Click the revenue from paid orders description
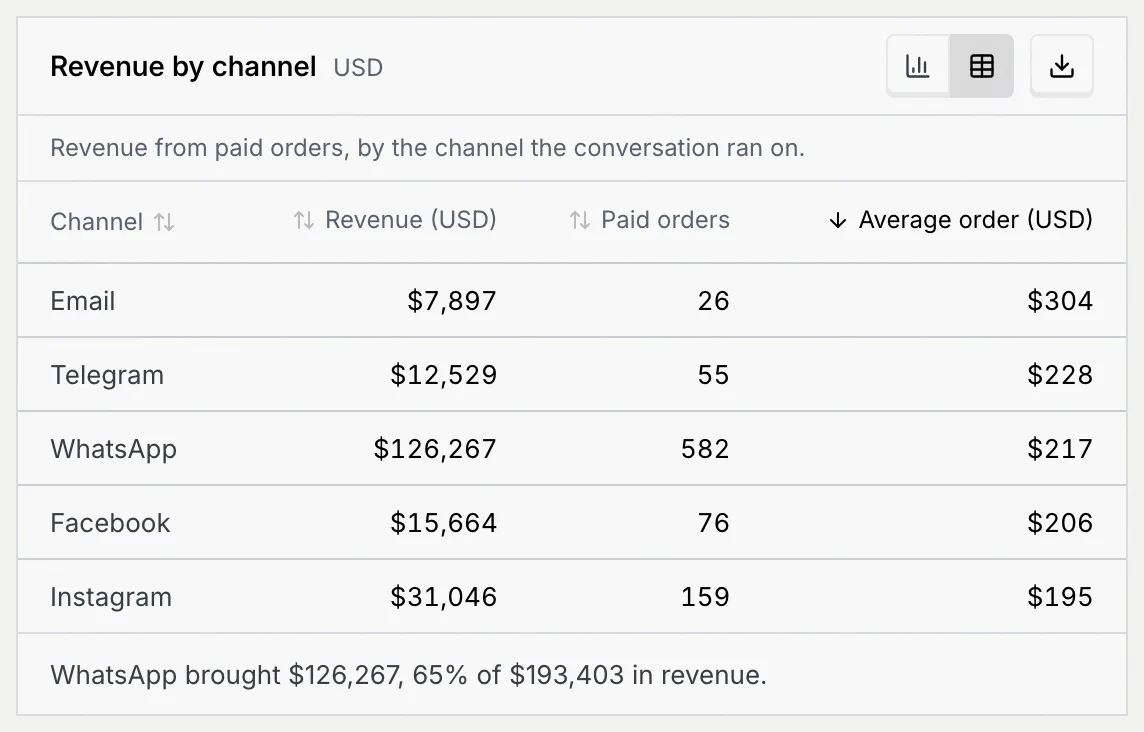Image resolution: width=1144 pixels, height=732 pixels. [x=427, y=147]
